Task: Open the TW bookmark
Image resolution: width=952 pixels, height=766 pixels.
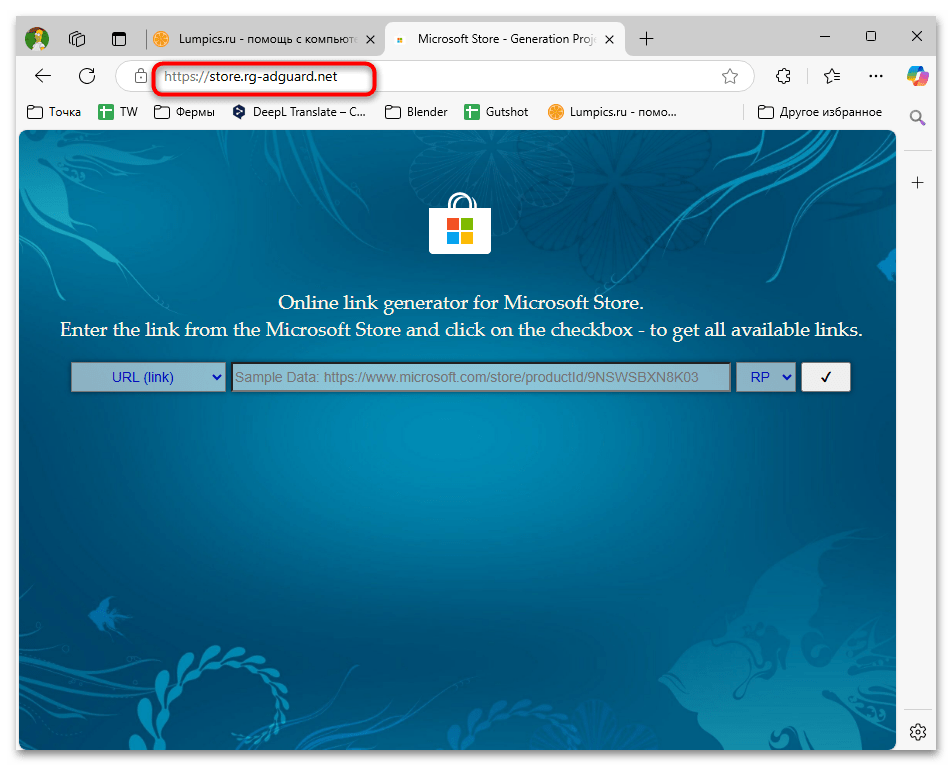Action: coord(118,112)
